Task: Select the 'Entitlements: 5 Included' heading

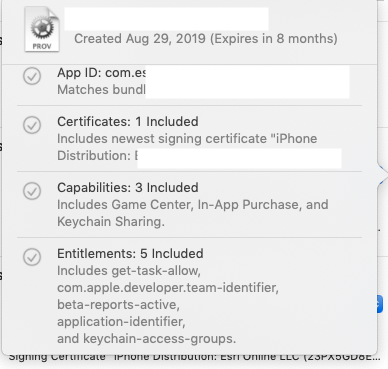Action: [130, 254]
